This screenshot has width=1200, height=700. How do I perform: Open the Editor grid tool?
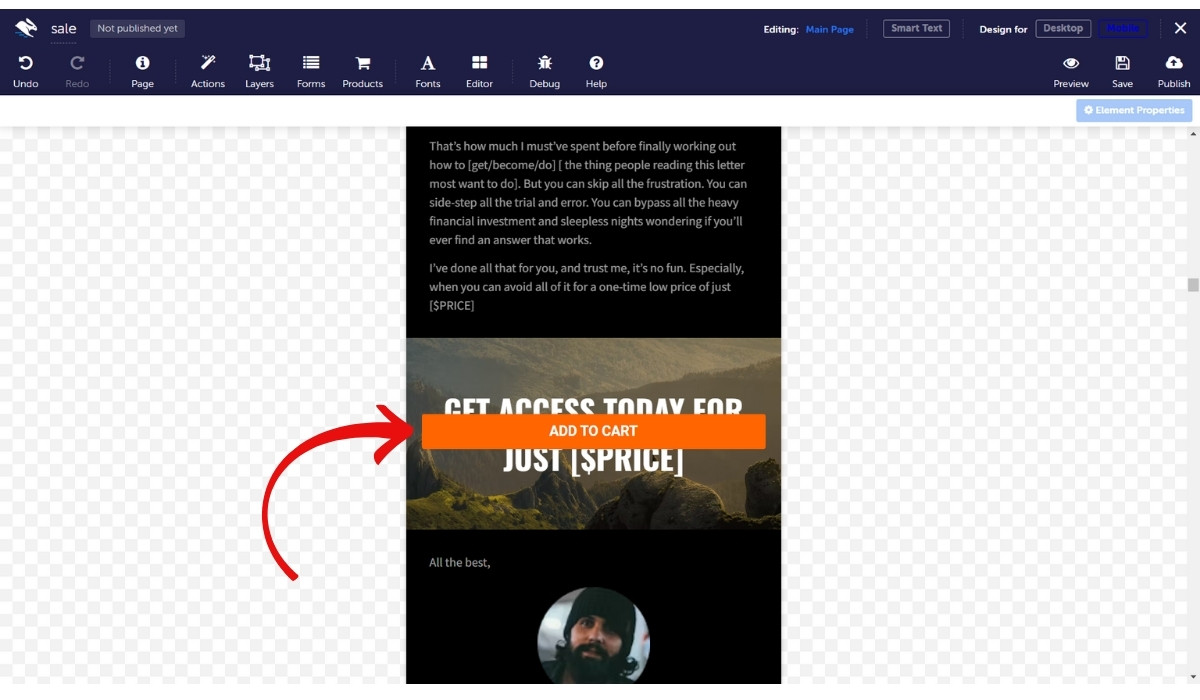480,63
